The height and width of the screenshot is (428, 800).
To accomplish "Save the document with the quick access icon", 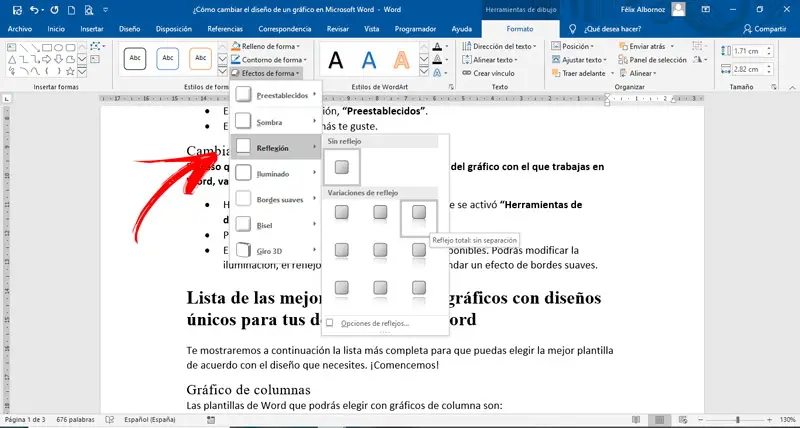I will pyautogui.click(x=17, y=10).
